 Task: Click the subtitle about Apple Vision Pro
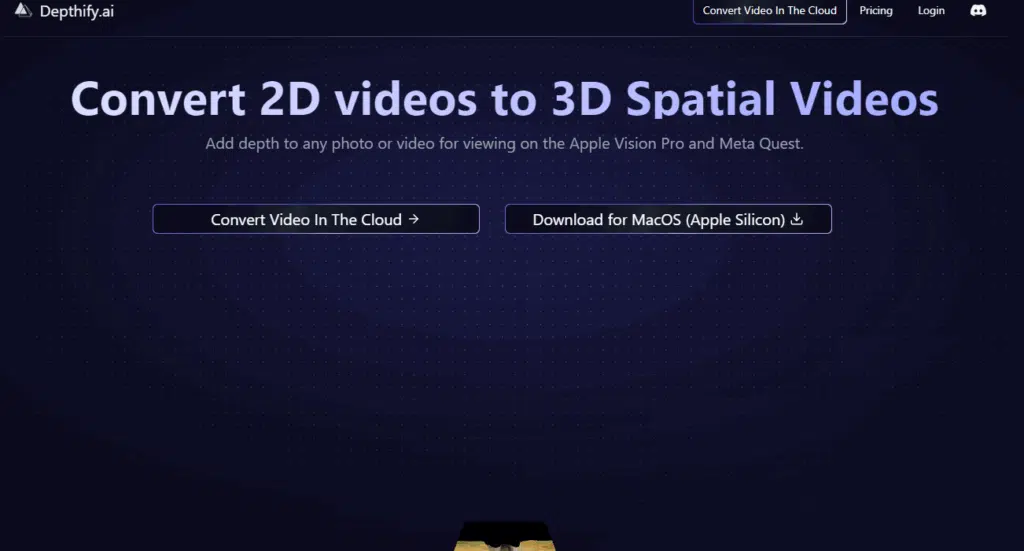(x=504, y=144)
